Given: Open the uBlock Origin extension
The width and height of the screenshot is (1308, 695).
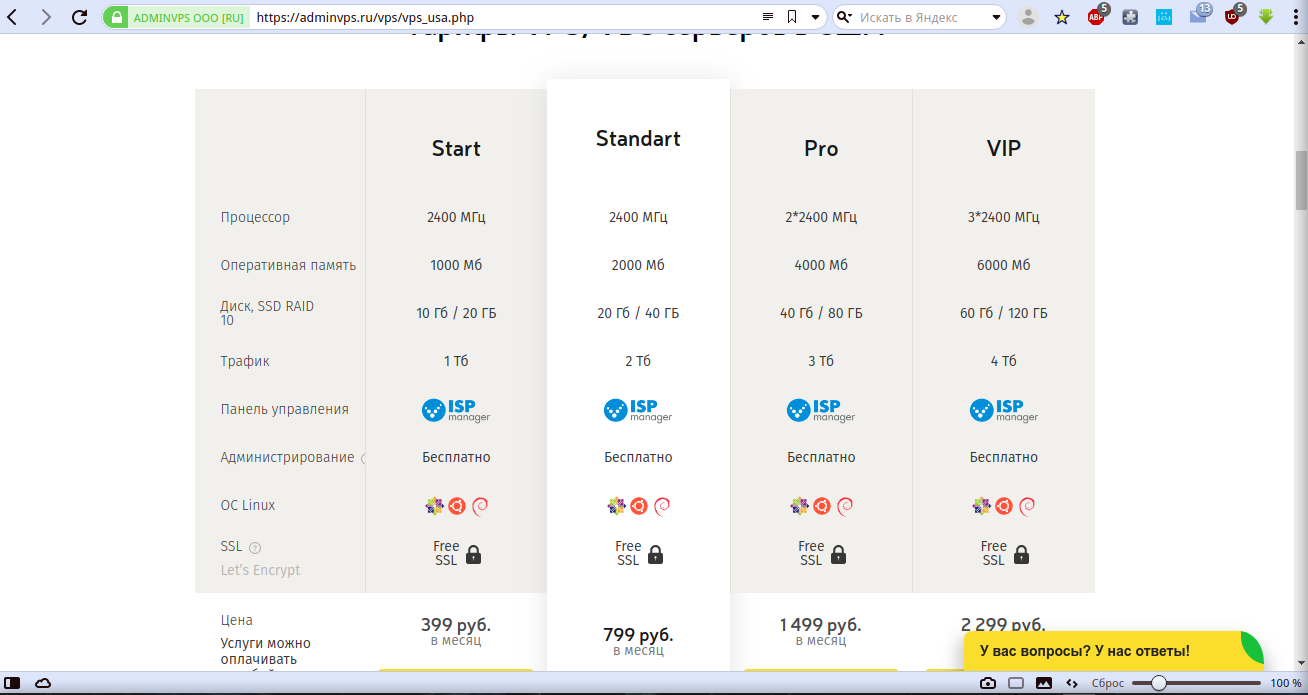Looking at the screenshot, I should pyautogui.click(x=1234, y=15).
